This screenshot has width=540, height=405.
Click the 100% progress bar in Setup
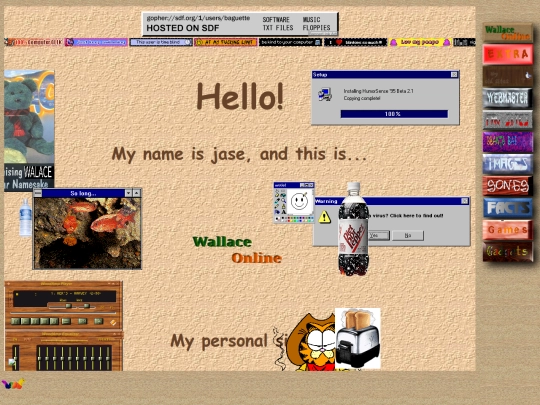[x=394, y=114]
